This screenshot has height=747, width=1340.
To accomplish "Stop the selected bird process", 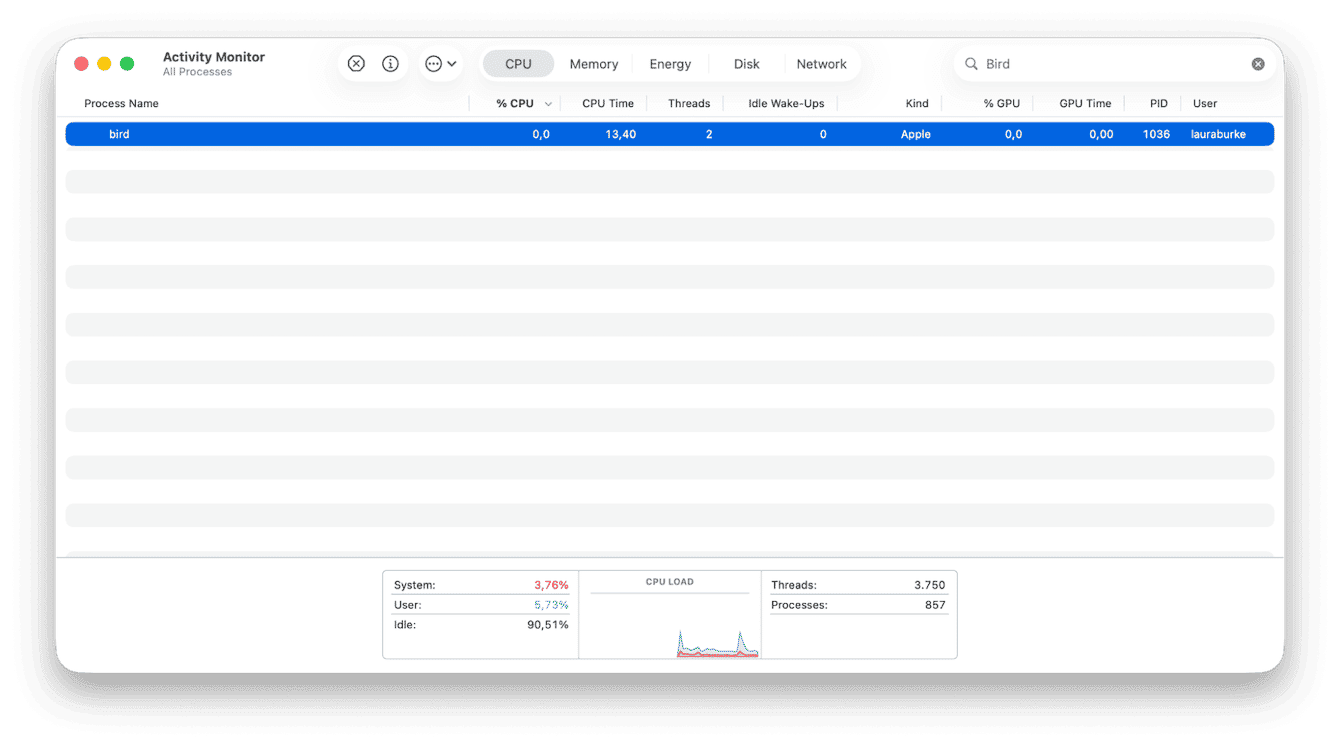I will (x=356, y=63).
